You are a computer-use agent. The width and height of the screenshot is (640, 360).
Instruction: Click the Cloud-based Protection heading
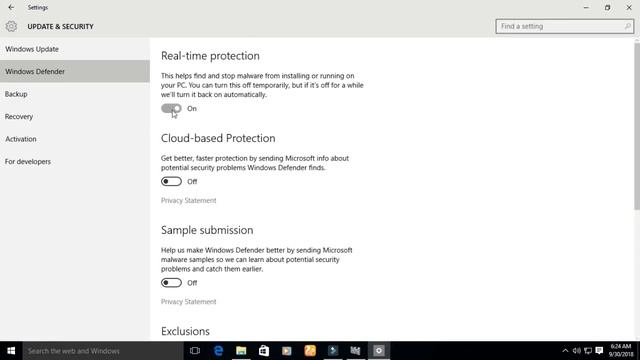(x=218, y=138)
